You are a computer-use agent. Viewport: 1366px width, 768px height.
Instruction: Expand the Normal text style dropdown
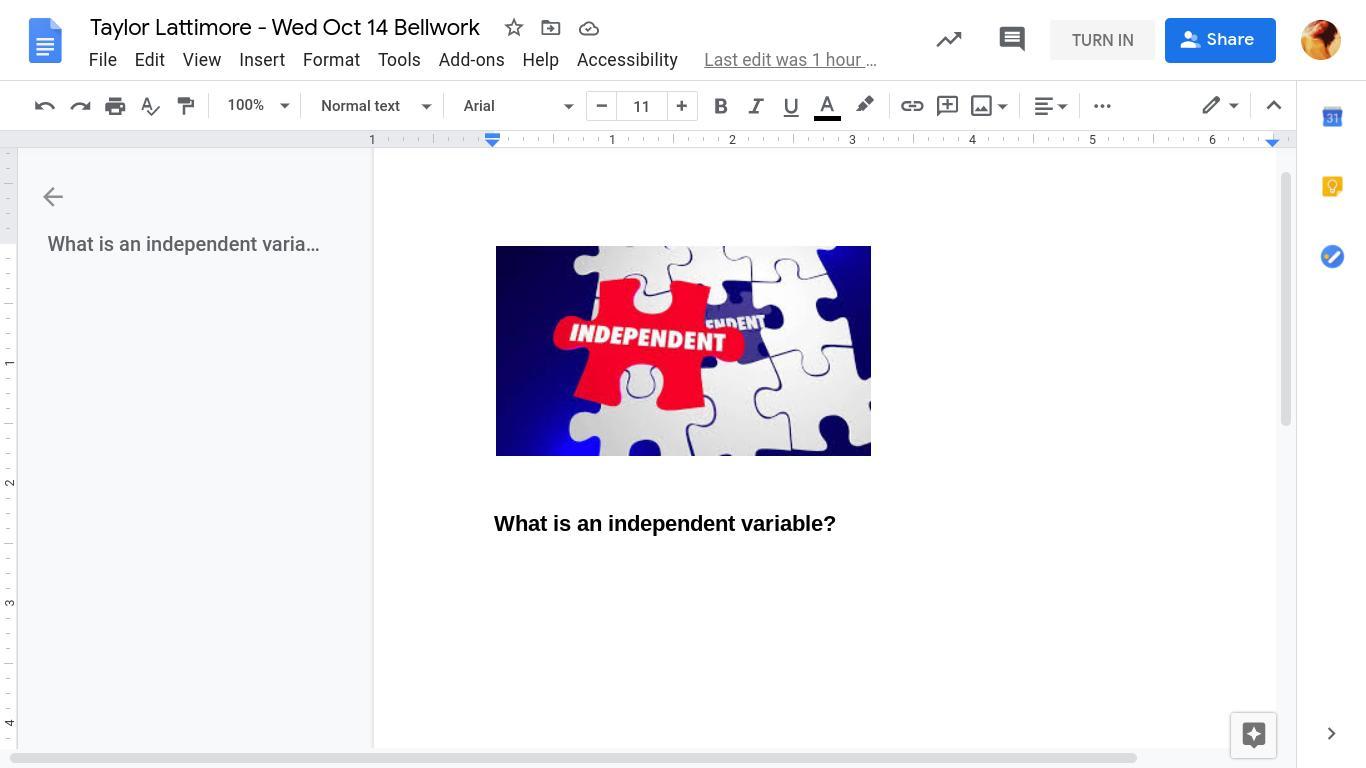point(375,106)
